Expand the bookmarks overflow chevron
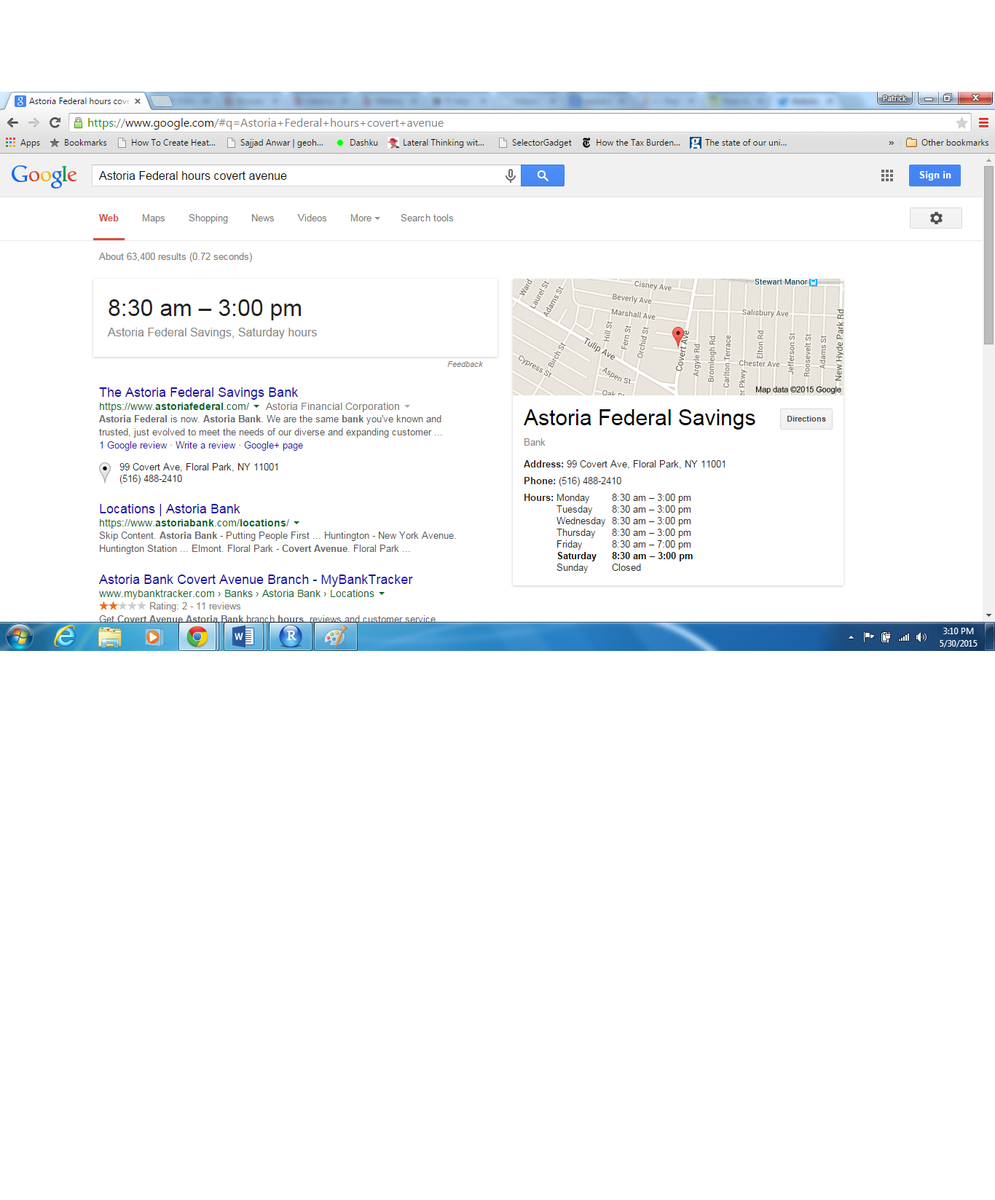This screenshot has width=995, height=1200. tap(891, 143)
